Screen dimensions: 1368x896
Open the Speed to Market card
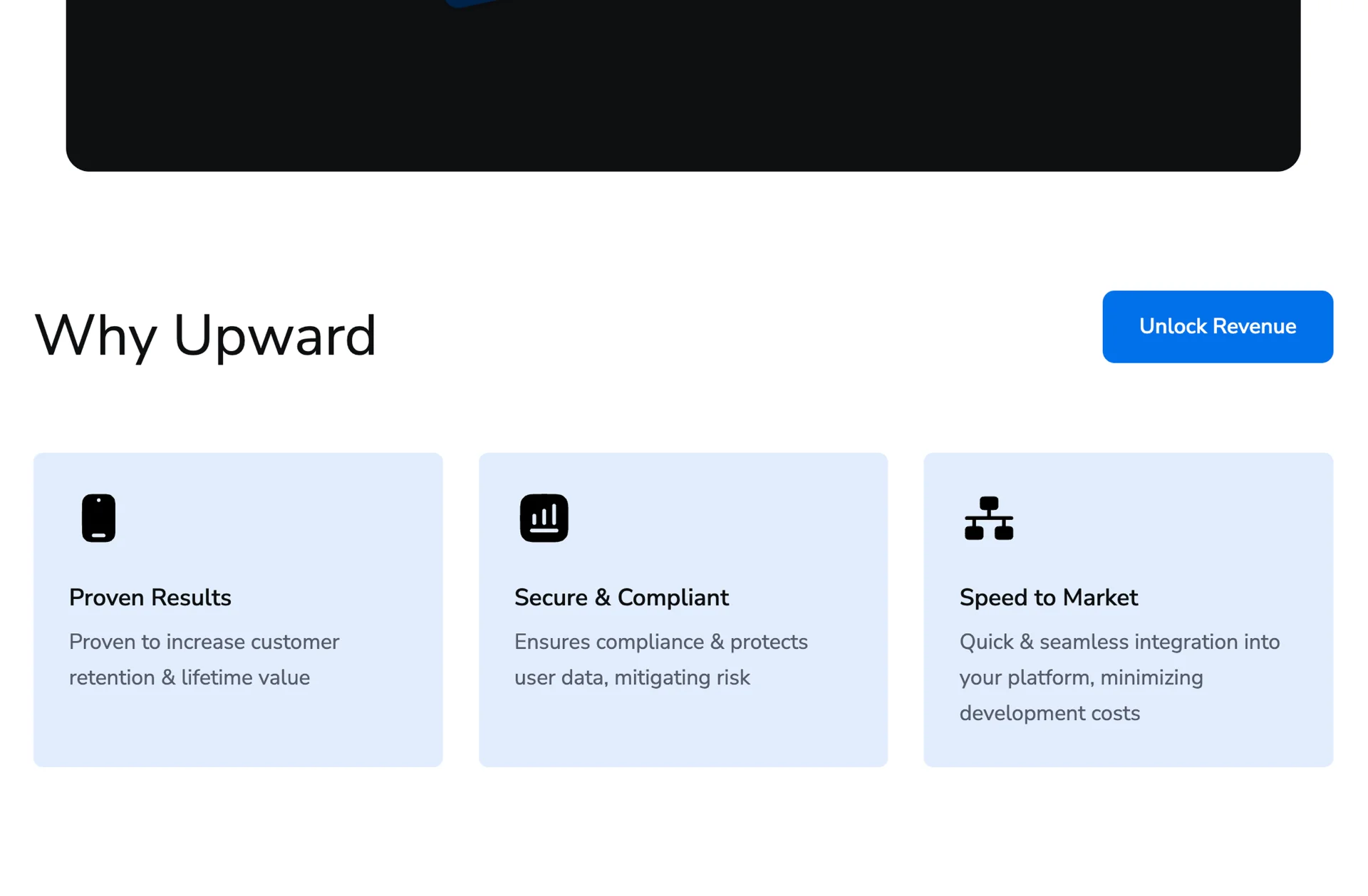point(1128,610)
